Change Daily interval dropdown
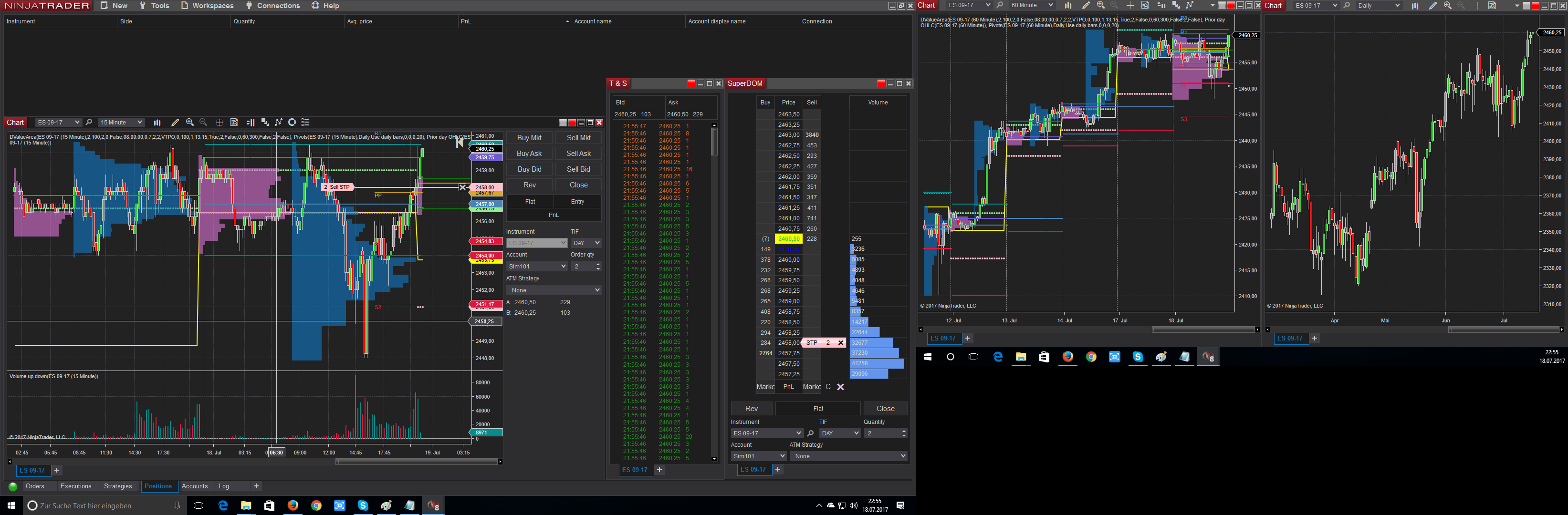The height and width of the screenshot is (515, 1568). [x=1379, y=5]
